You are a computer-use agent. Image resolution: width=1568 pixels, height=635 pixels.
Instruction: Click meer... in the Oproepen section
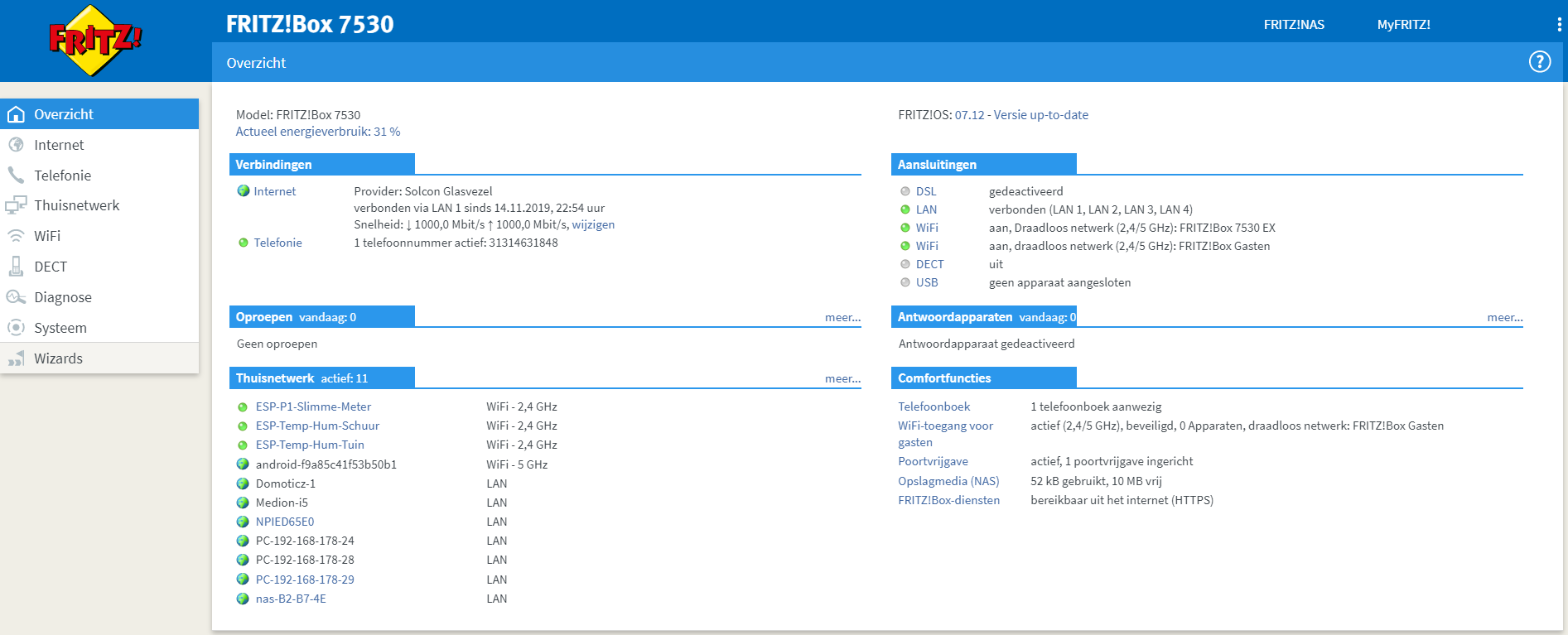click(x=842, y=317)
